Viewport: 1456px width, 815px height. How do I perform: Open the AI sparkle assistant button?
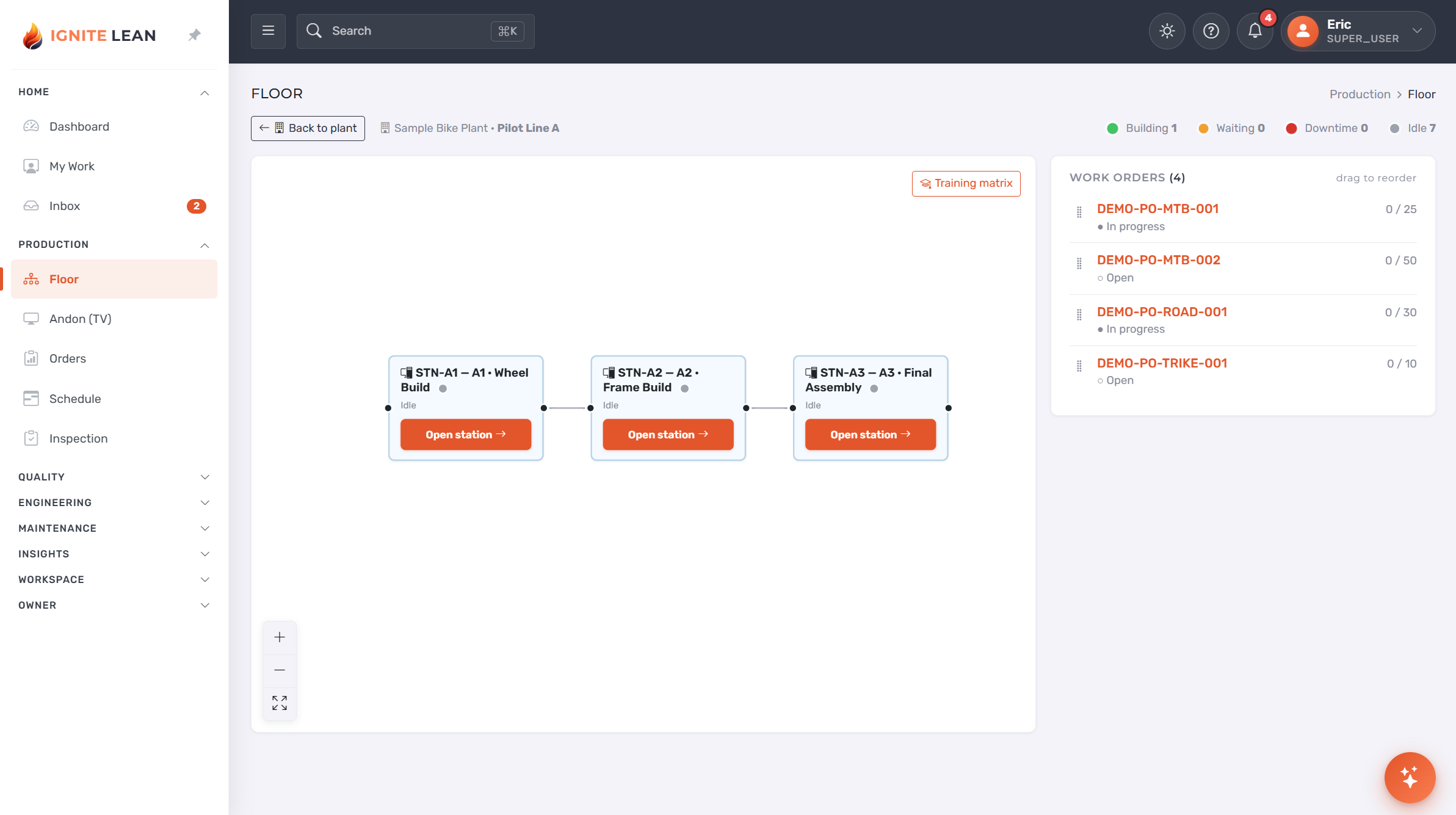1410,777
